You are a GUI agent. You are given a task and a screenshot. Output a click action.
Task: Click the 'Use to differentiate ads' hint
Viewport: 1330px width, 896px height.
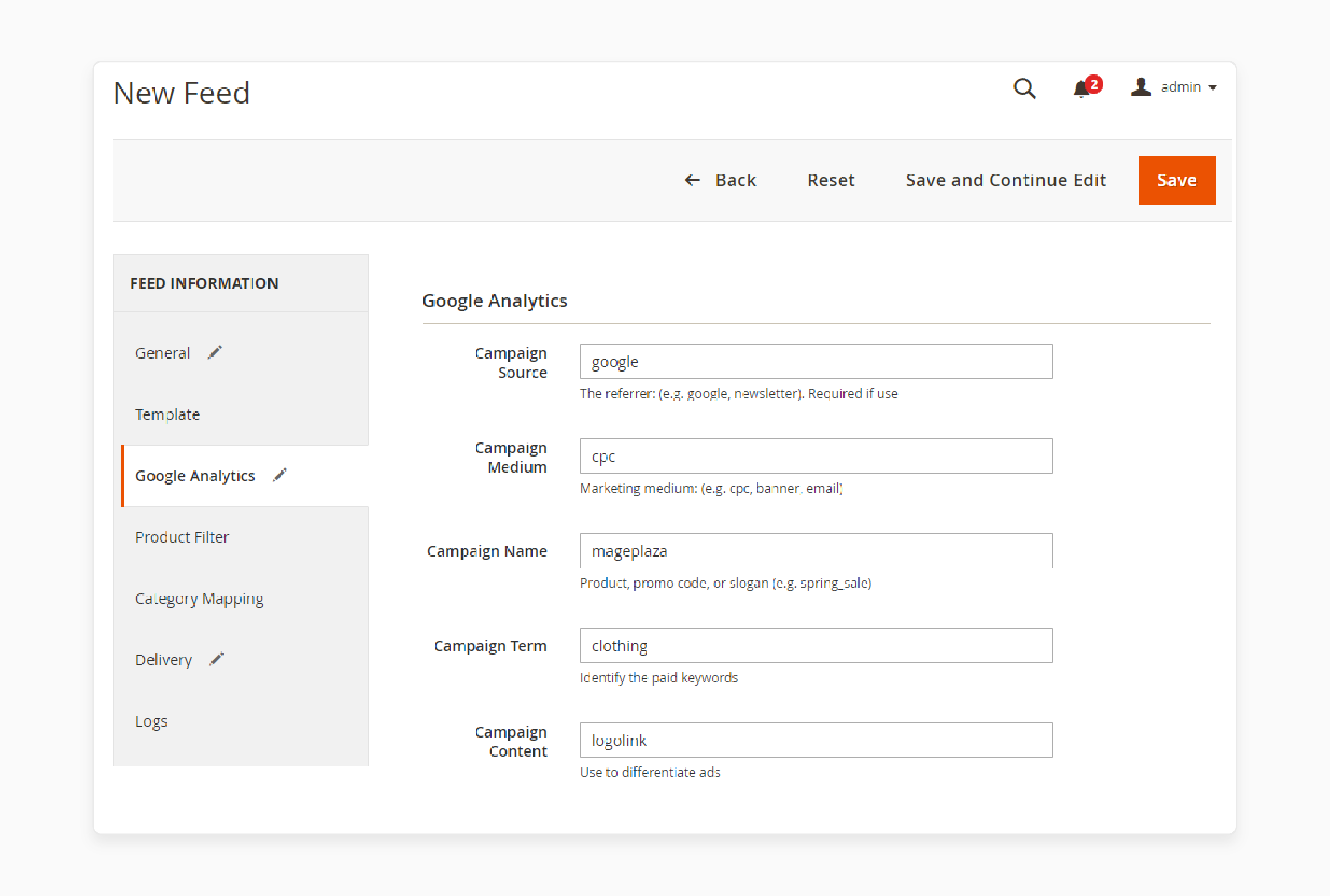650,773
